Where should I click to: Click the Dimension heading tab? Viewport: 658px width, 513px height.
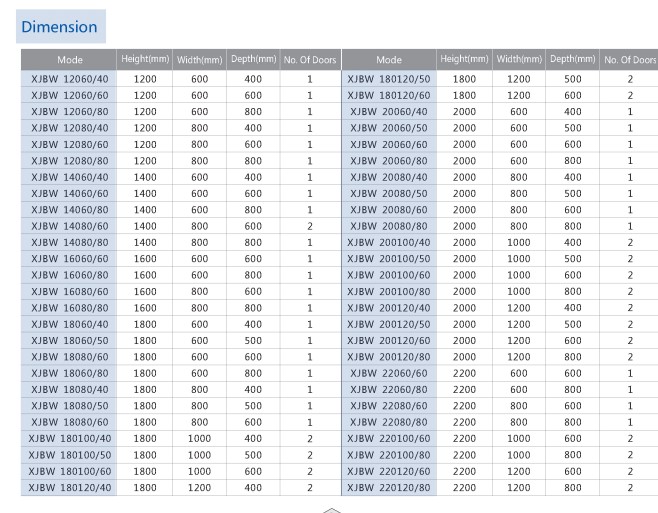click(x=60, y=27)
